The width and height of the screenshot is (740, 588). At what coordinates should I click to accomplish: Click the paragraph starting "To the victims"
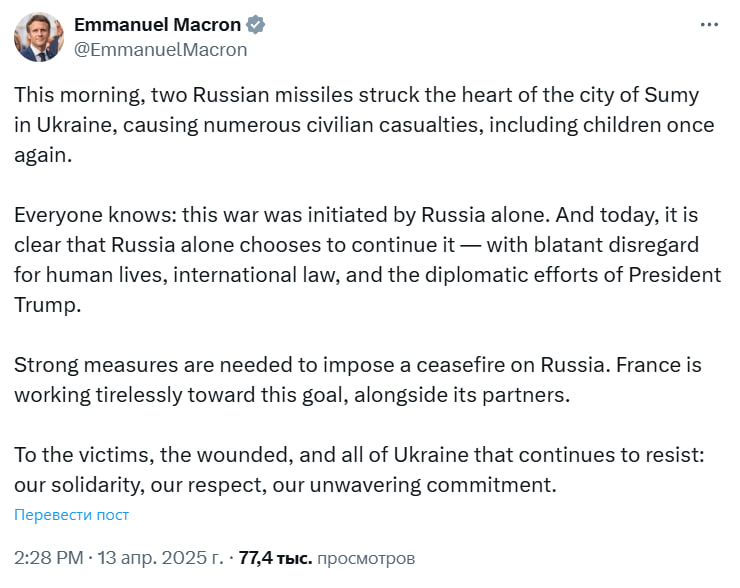pyautogui.click(x=360, y=470)
